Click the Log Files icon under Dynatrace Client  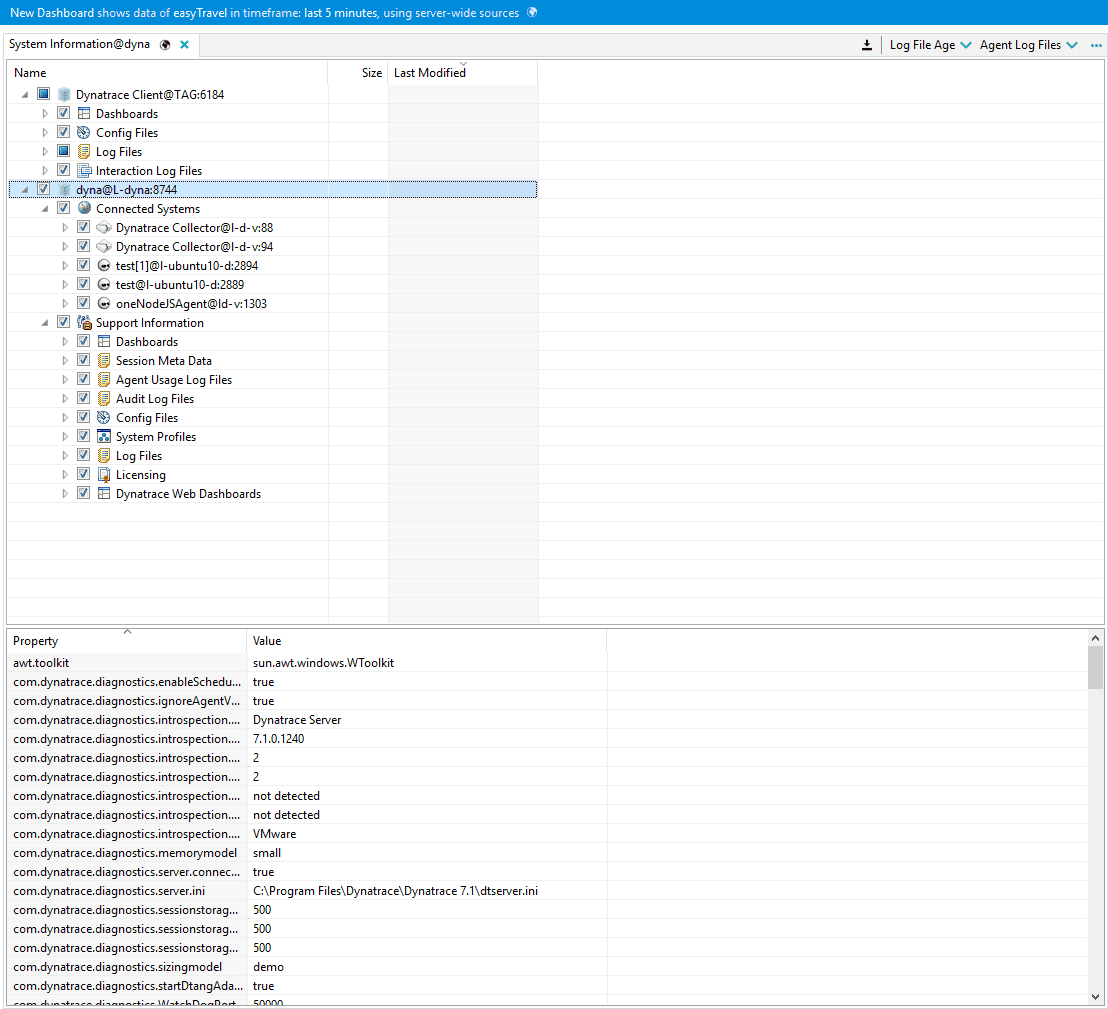(x=84, y=152)
